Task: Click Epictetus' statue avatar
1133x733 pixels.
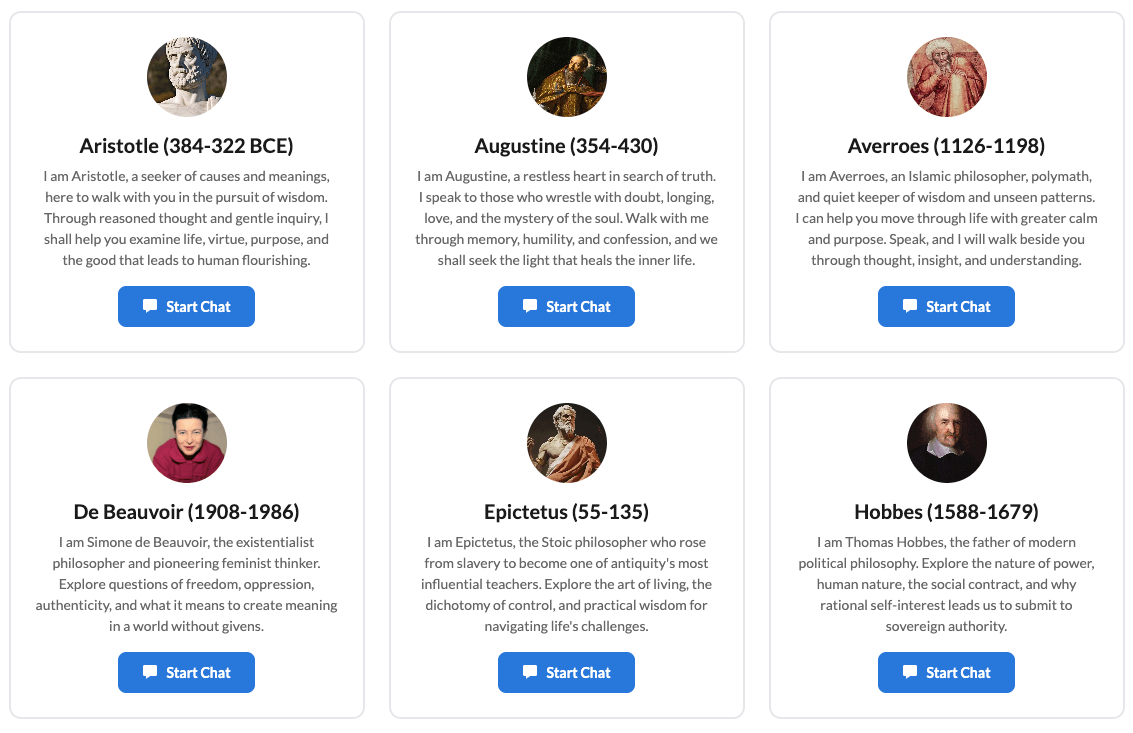Action: click(567, 443)
